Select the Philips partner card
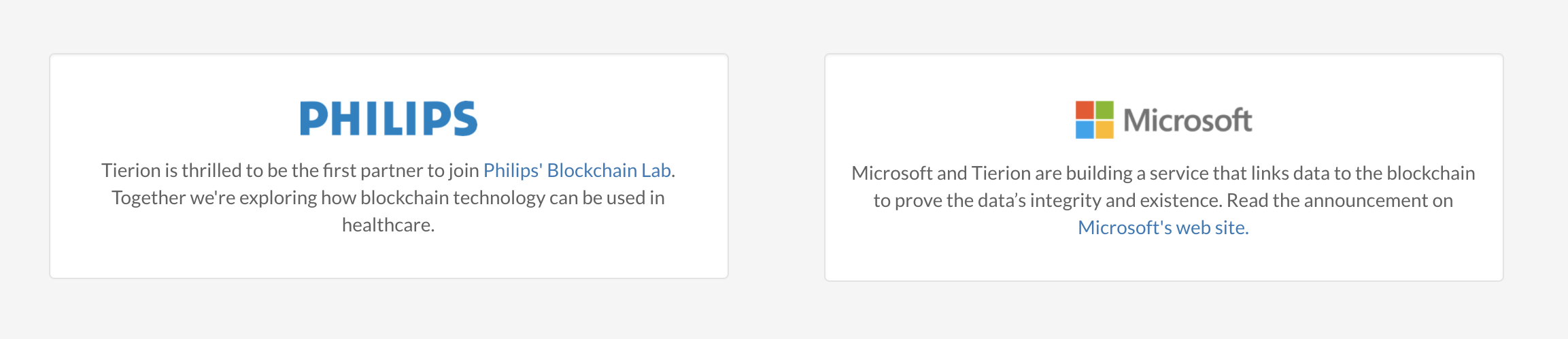Viewport: 1568px width, 339px height. point(389,166)
